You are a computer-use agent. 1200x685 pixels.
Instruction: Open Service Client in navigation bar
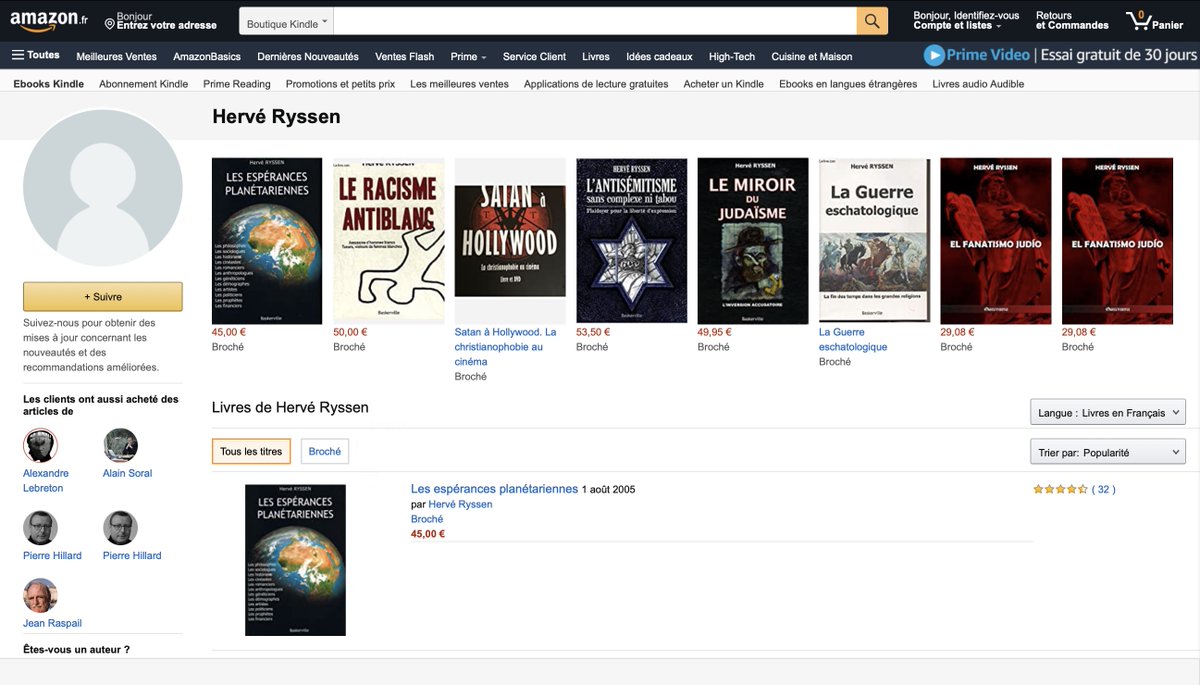click(x=534, y=57)
